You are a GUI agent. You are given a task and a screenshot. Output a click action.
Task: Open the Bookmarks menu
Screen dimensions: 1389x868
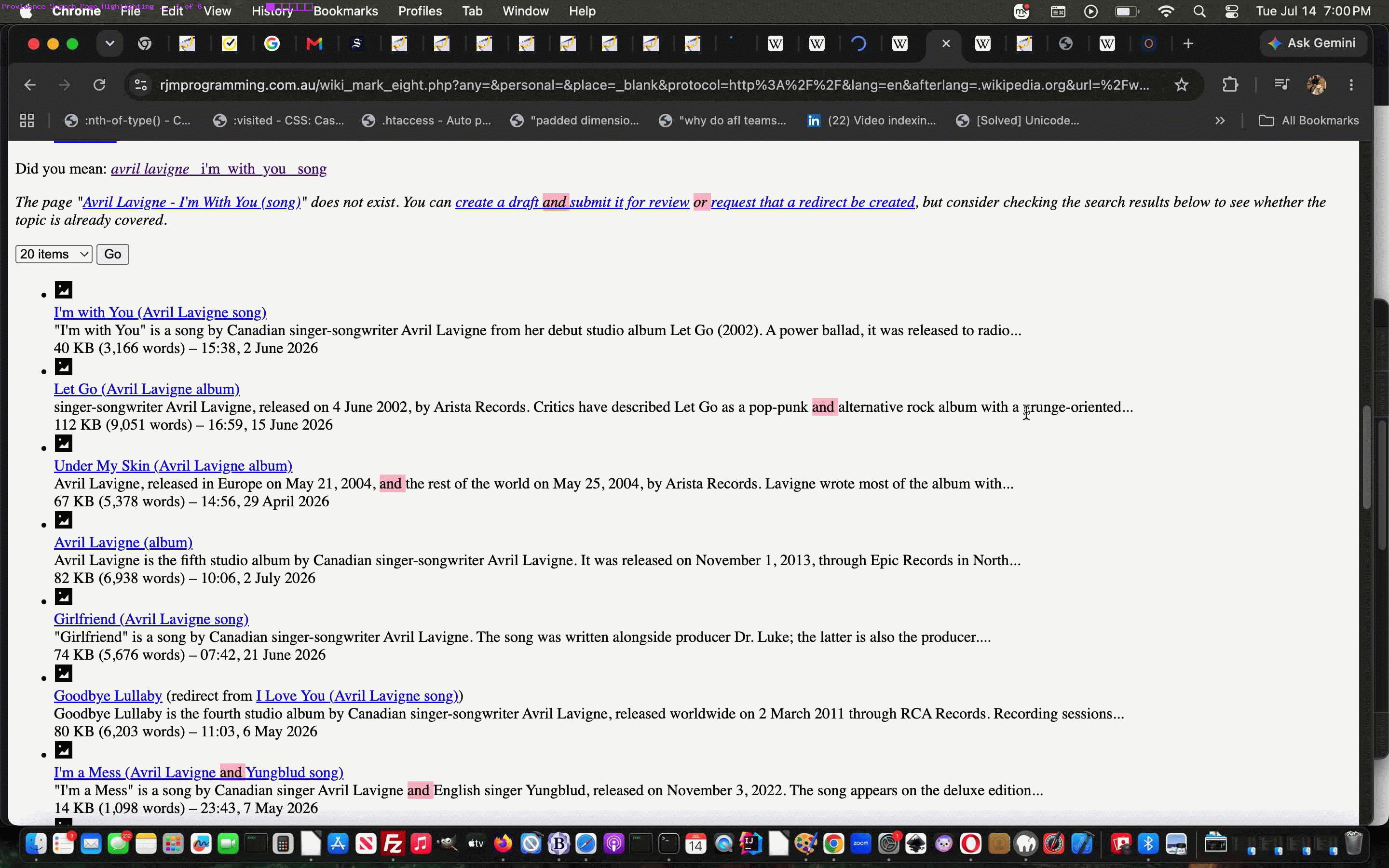click(345, 12)
